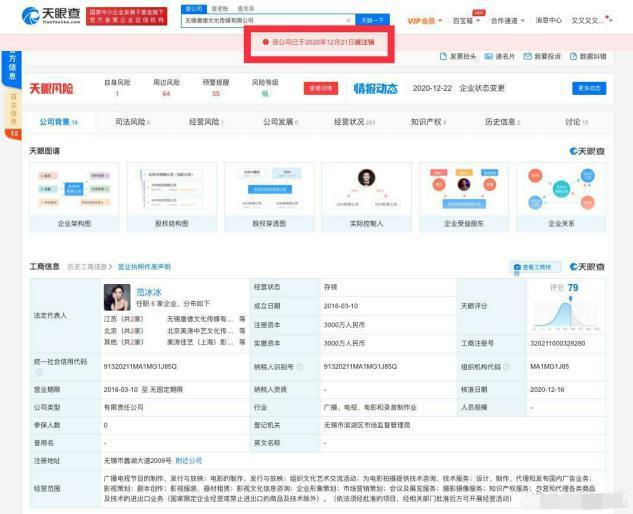633x514 pixels.
Task: Click the left sidebar 官方信息 tab
Action: pyautogui.click(x=12, y=69)
